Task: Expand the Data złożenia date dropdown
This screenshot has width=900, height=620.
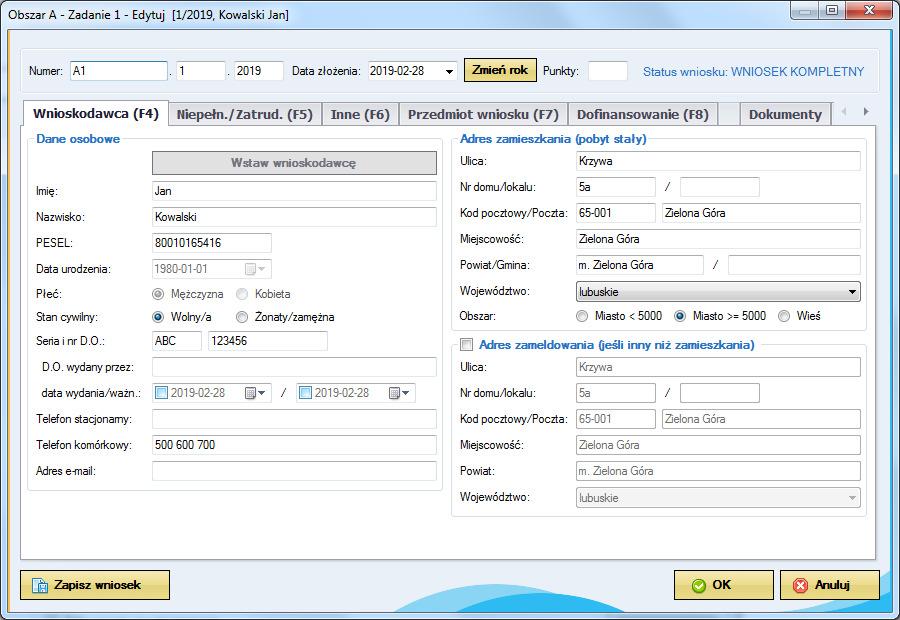Action: coord(449,71)
